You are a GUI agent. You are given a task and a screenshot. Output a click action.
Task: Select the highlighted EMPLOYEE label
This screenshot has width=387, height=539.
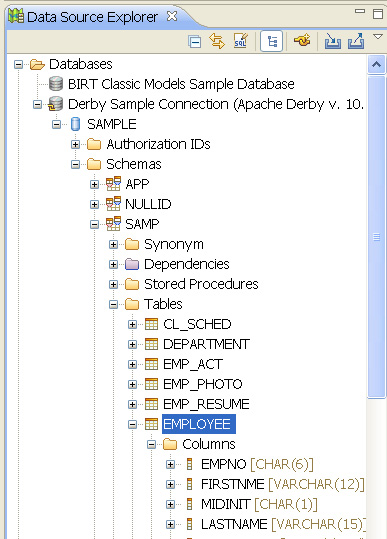(x=199, y=424)
